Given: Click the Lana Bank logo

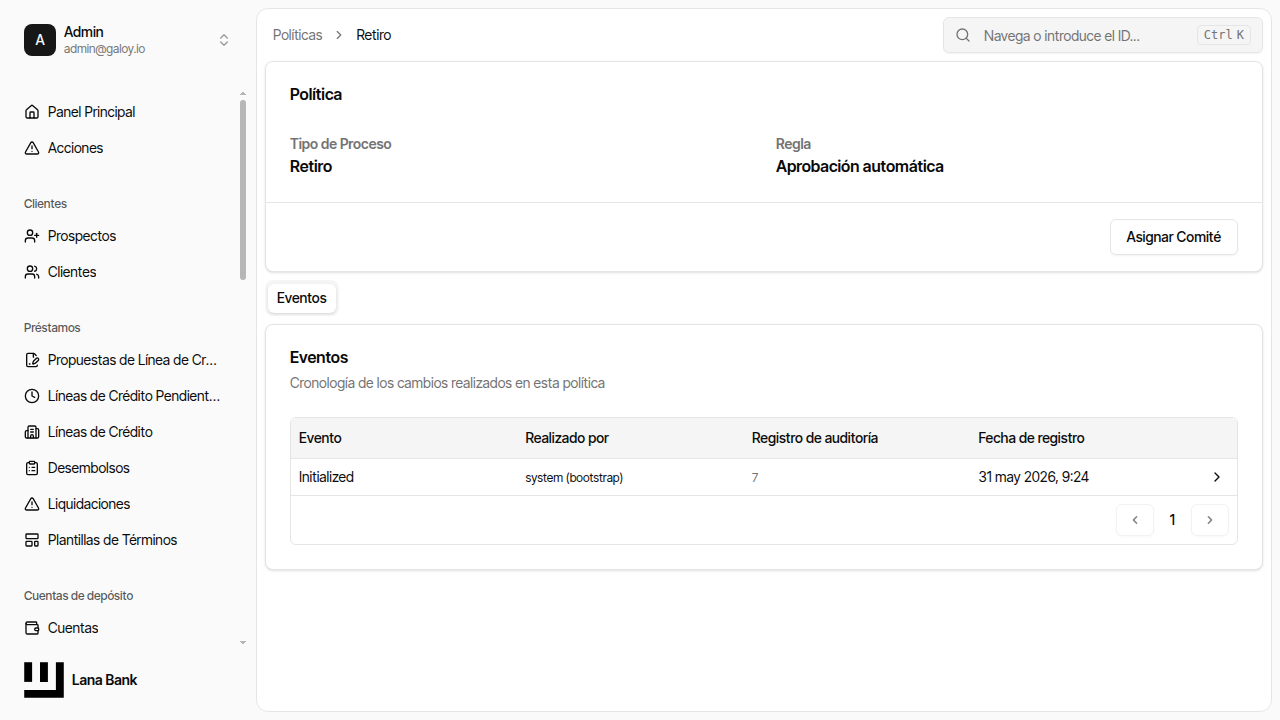Looking at the screenshot, I should pos(44,680).
